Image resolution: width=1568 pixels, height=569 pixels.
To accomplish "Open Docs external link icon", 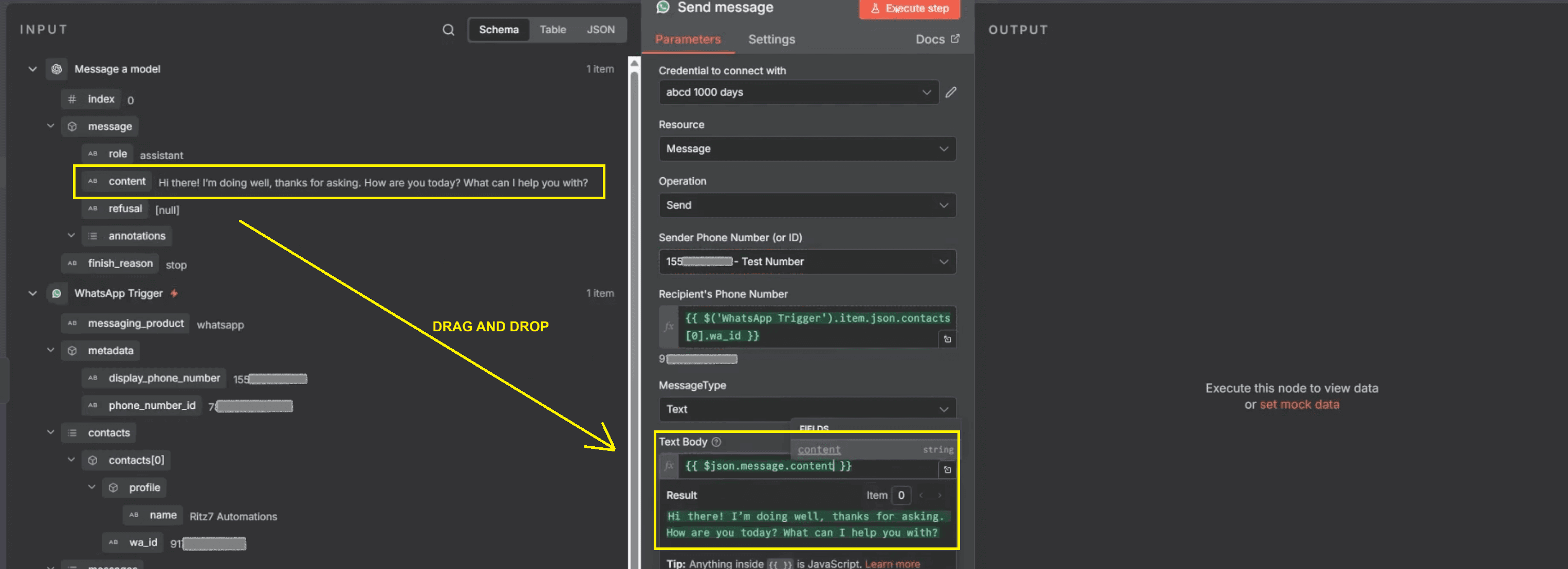I will tap(955, 39).
